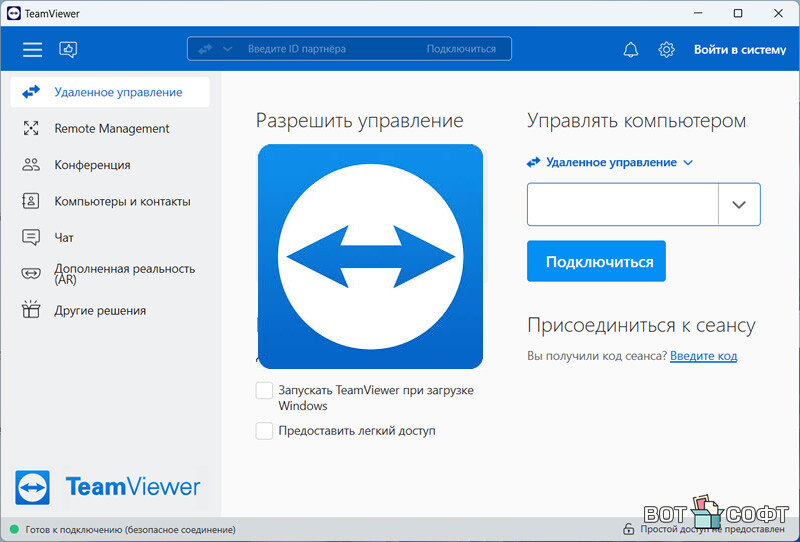Click the Удаленное управление arrows icon in sidebar

pos(31,92)
